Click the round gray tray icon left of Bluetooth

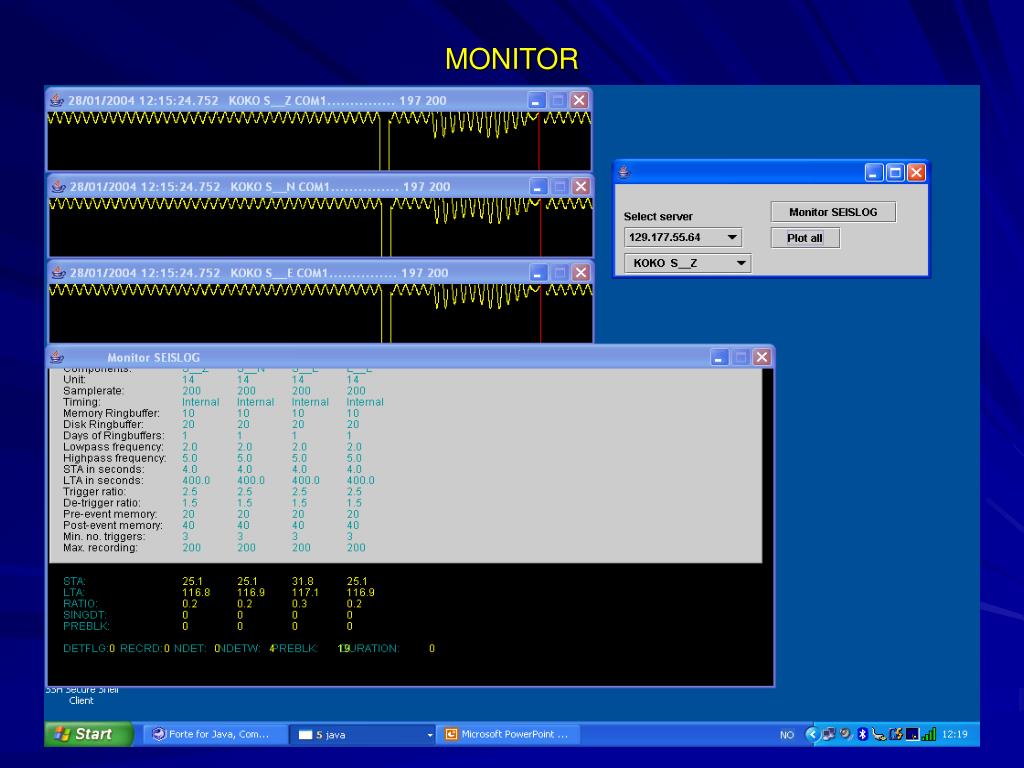tap(846, 734)
